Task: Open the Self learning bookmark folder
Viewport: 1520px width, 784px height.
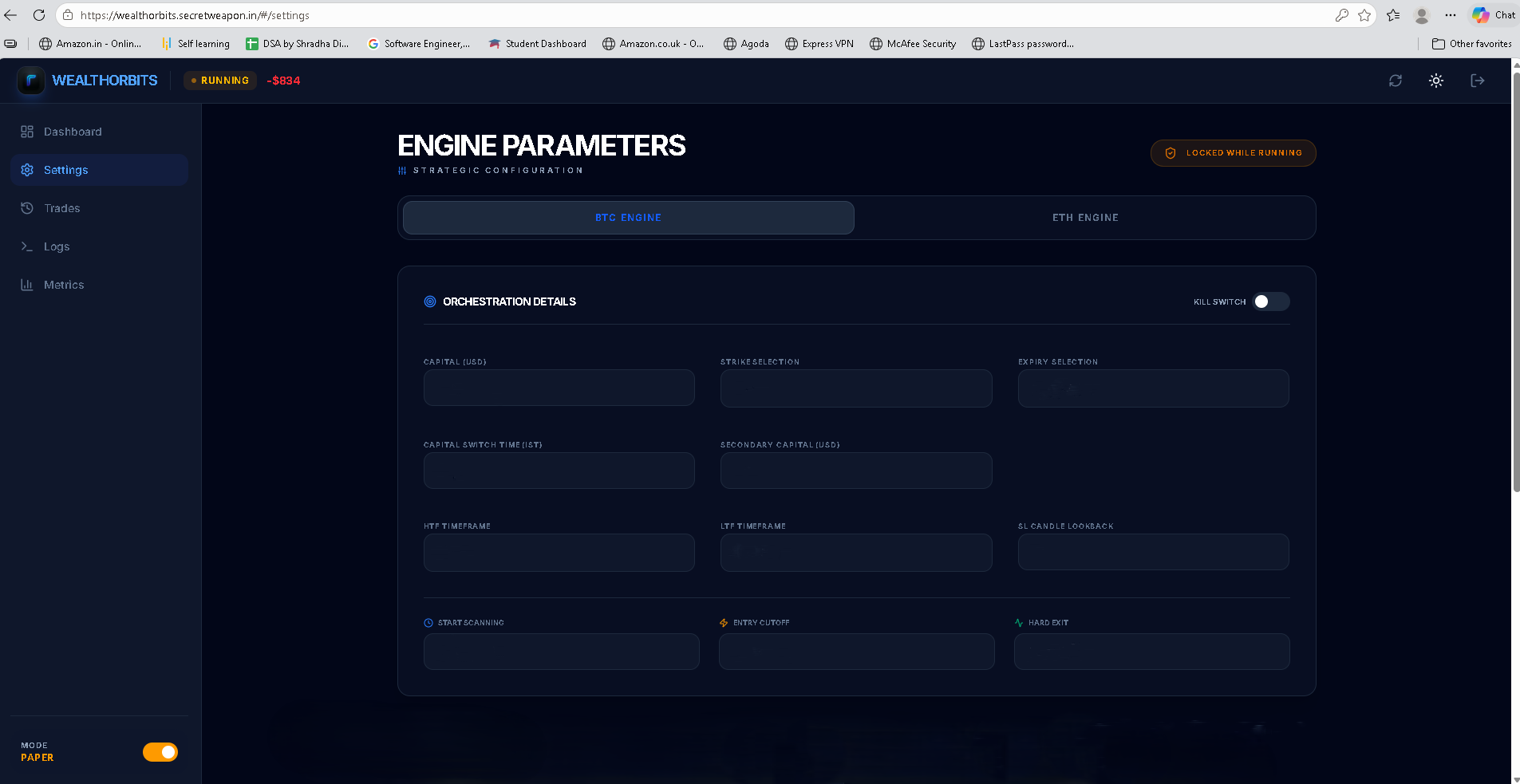Action: (x=195, y=44)
